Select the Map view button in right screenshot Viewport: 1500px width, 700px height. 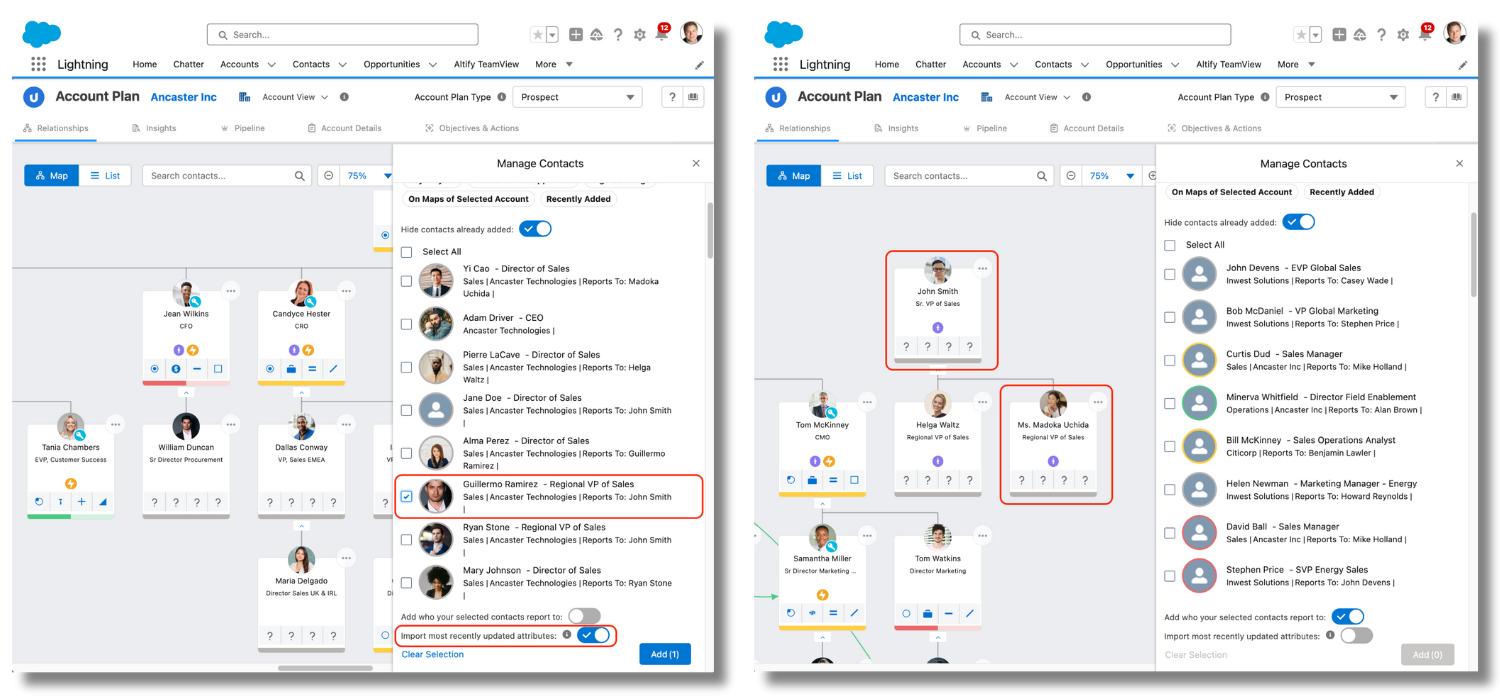tap(793, 175)
